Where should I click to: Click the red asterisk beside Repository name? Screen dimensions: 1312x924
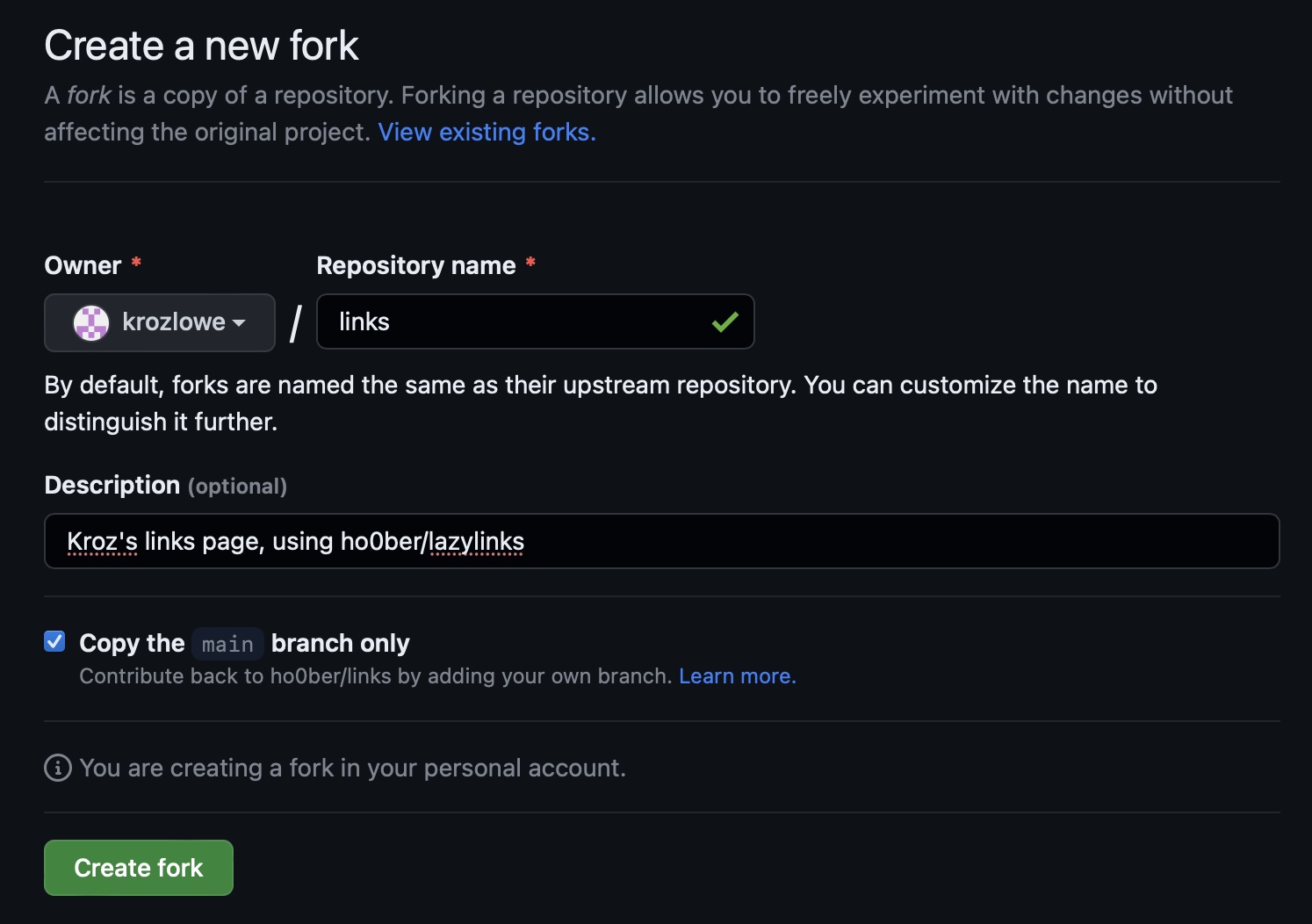[530, 263]
